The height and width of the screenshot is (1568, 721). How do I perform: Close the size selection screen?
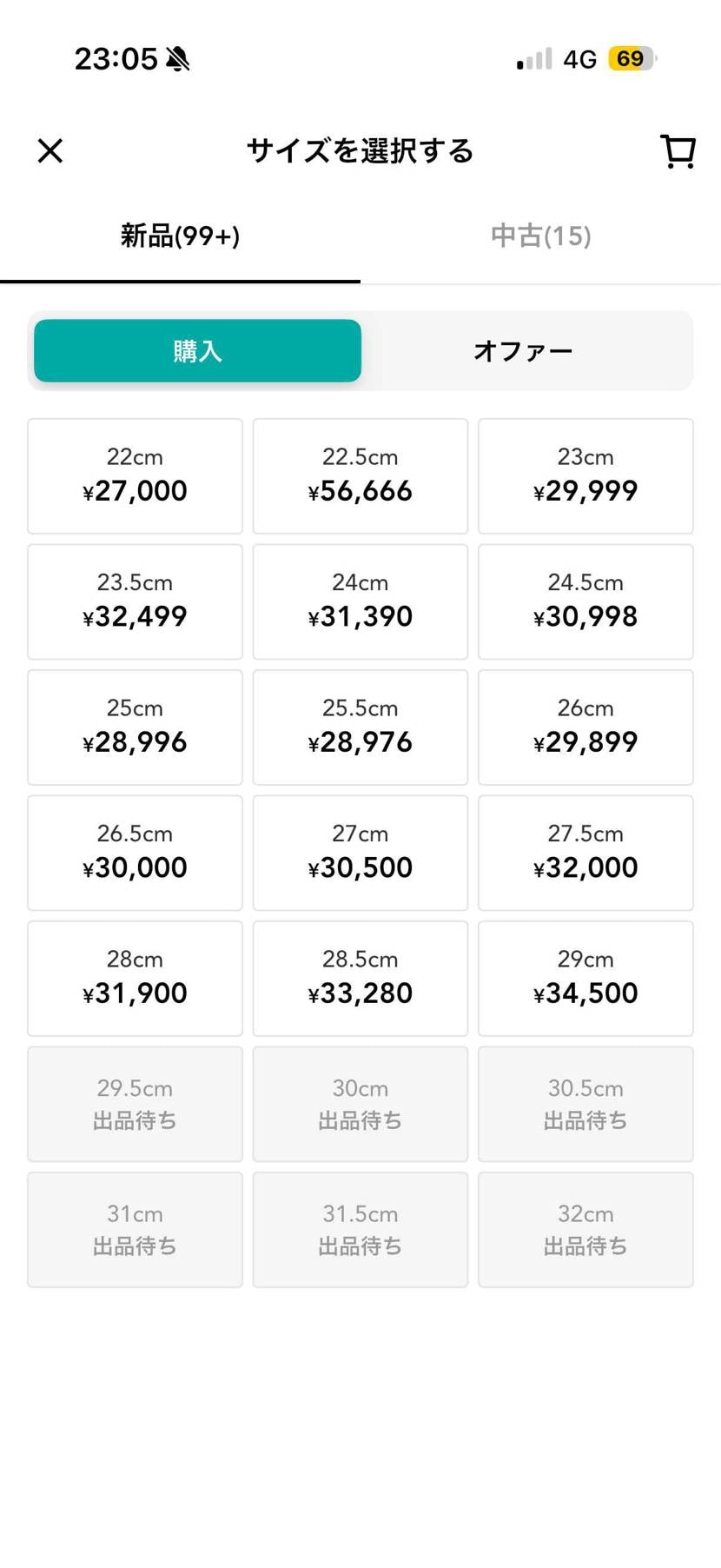coord(50,150)
